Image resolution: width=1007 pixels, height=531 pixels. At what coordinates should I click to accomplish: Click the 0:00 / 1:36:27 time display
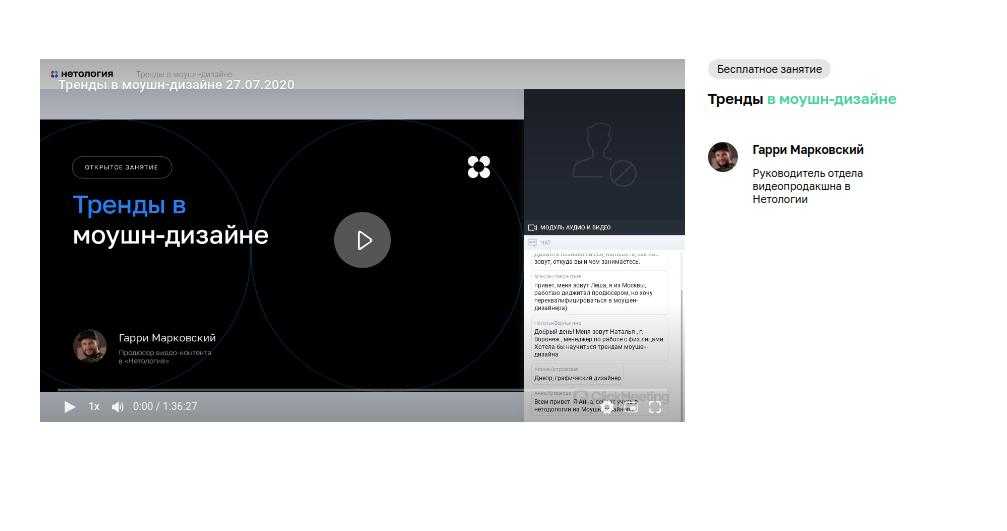click(165, 407)
